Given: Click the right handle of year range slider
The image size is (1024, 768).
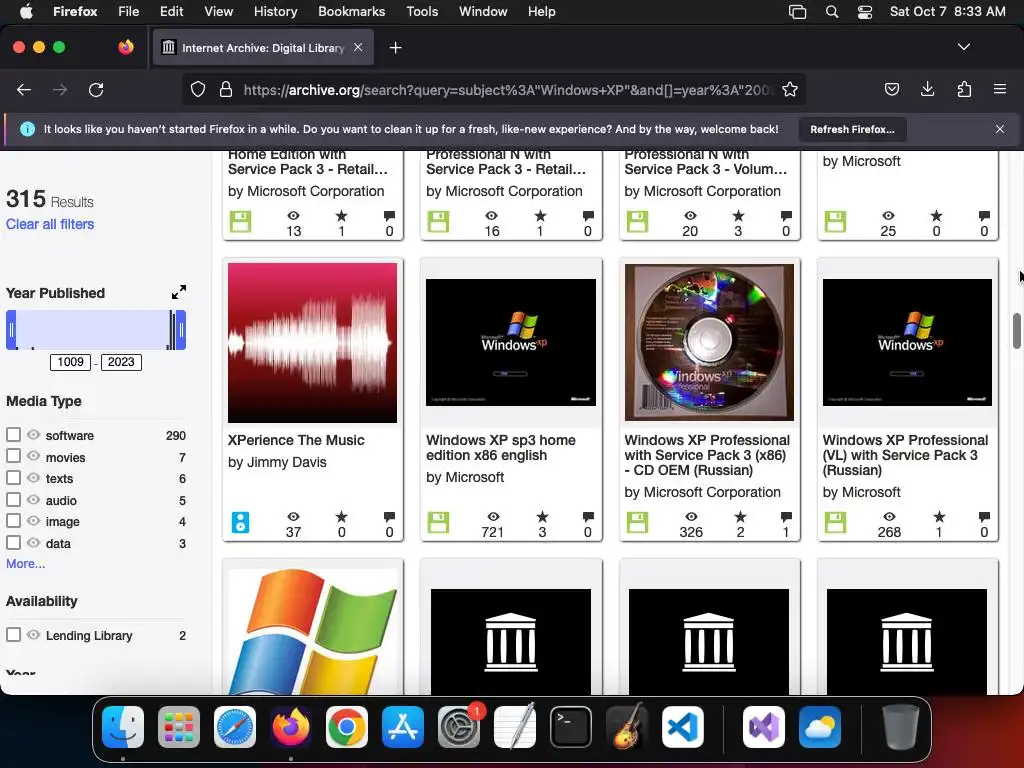Looking at the screenshot, I should (x=181, y=330).
